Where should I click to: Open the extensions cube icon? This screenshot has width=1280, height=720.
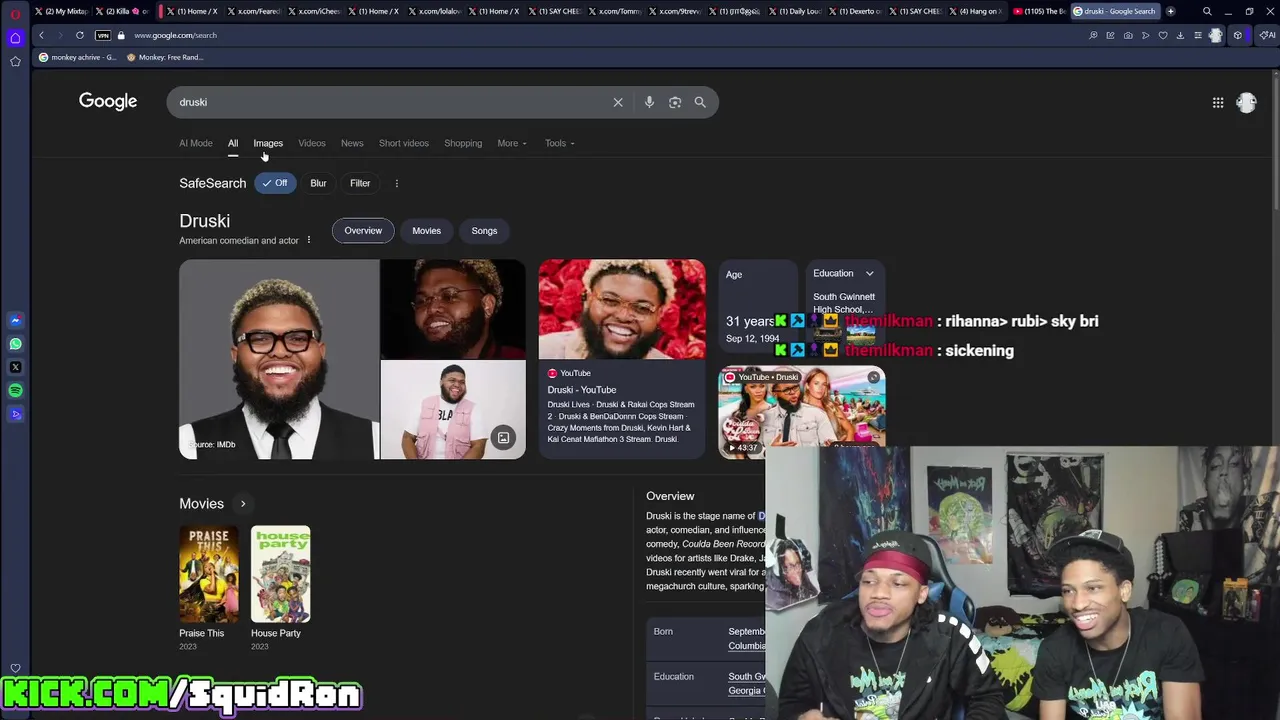tap(1238, 35)
